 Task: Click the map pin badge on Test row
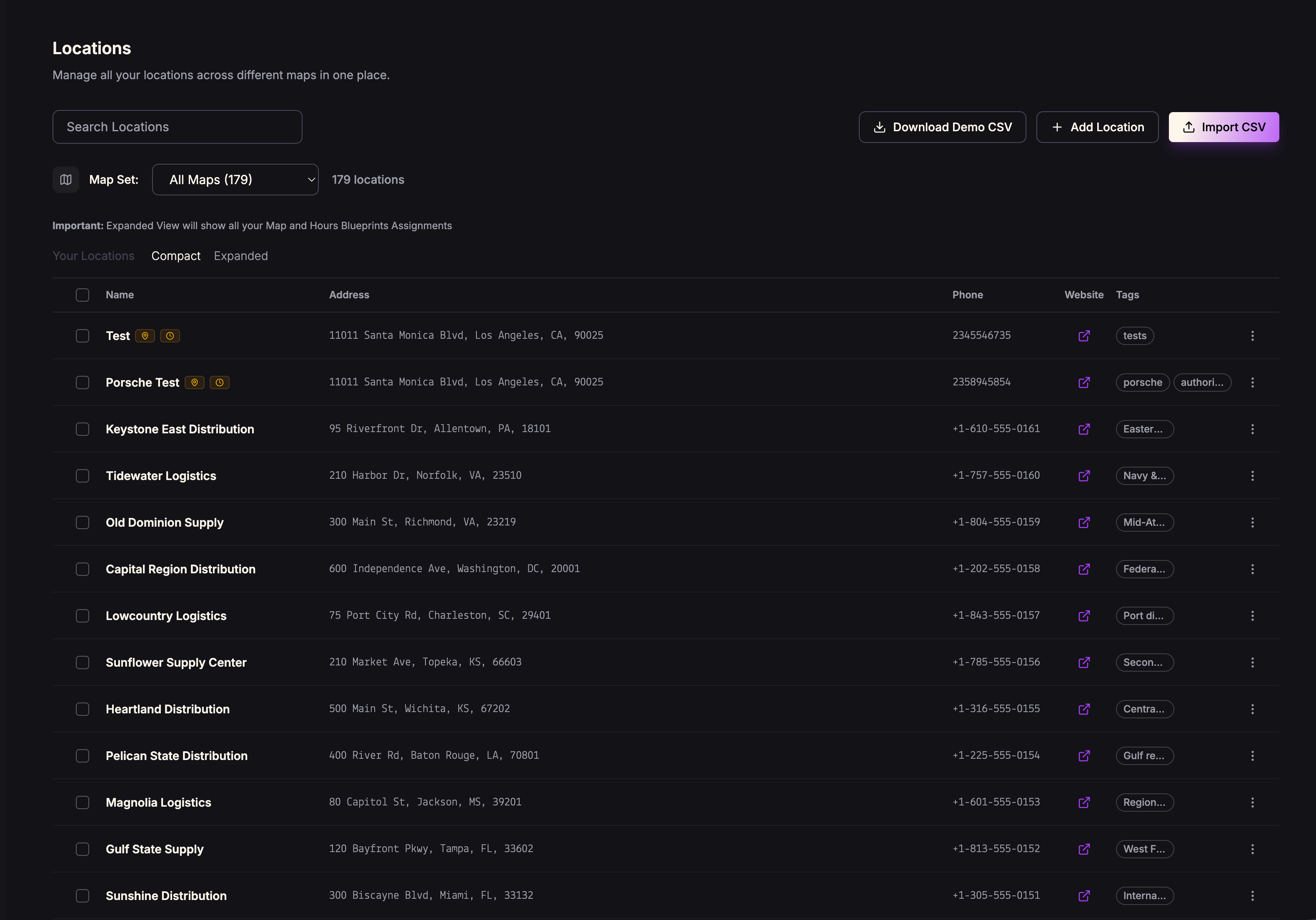(145, 336)
